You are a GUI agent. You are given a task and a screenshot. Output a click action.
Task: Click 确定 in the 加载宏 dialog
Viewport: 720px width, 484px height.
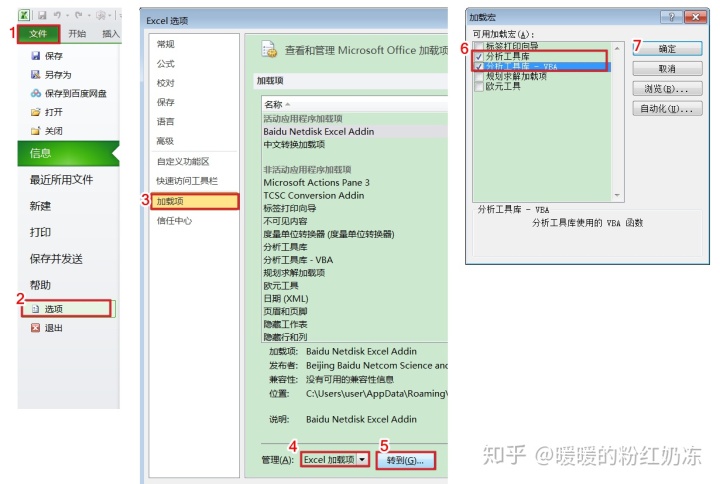click(667, 49)
